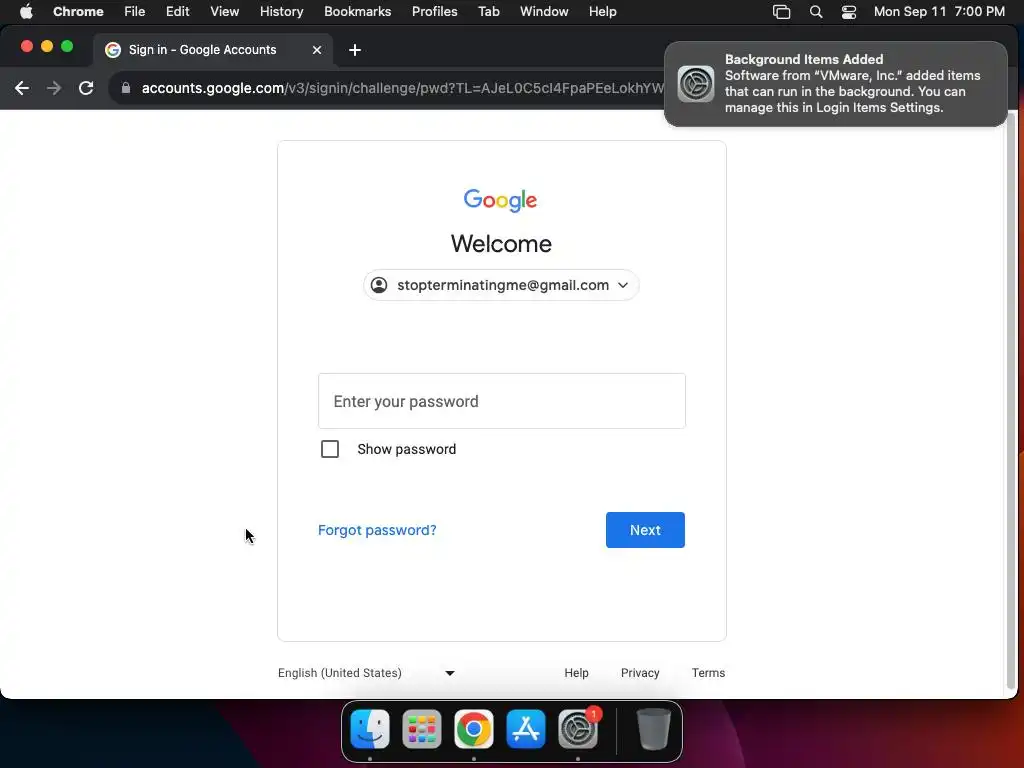Open Launchpad from the Dock

[422, 729]
